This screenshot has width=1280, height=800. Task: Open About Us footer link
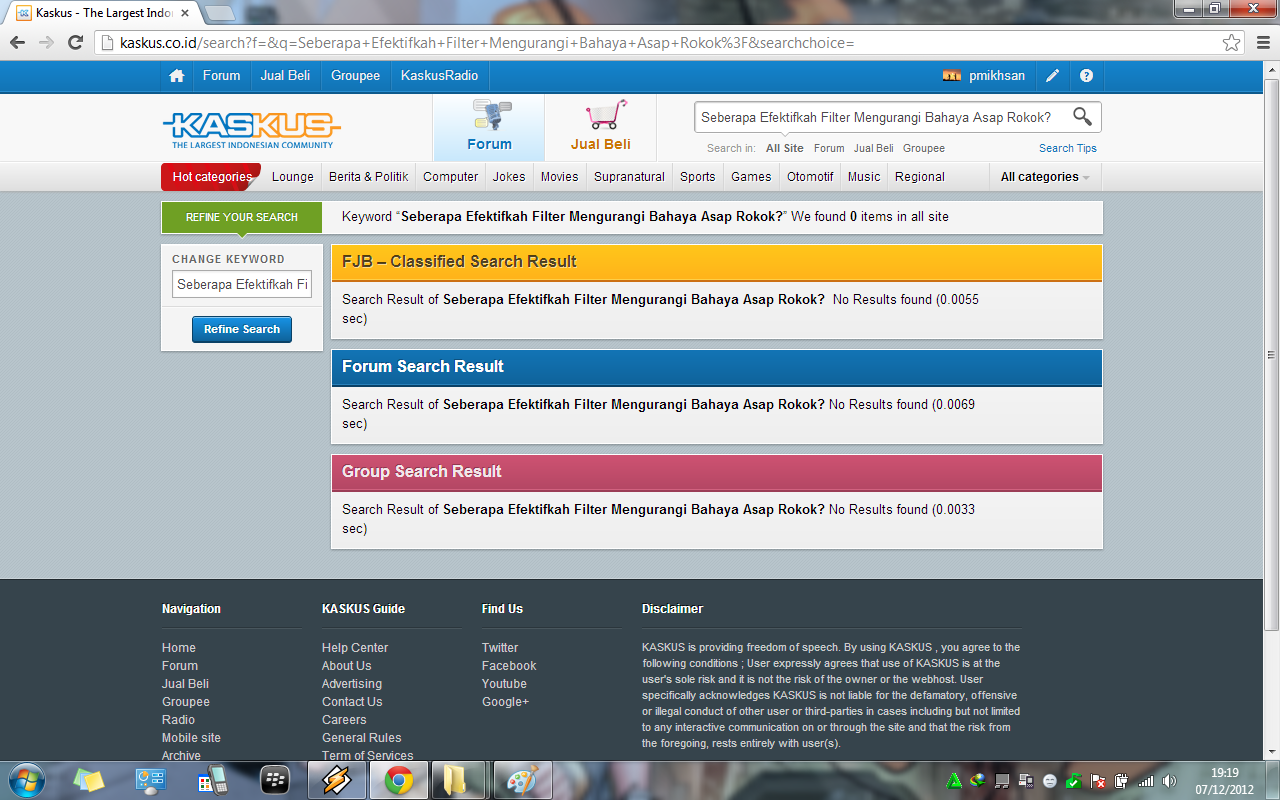point(346,666)
